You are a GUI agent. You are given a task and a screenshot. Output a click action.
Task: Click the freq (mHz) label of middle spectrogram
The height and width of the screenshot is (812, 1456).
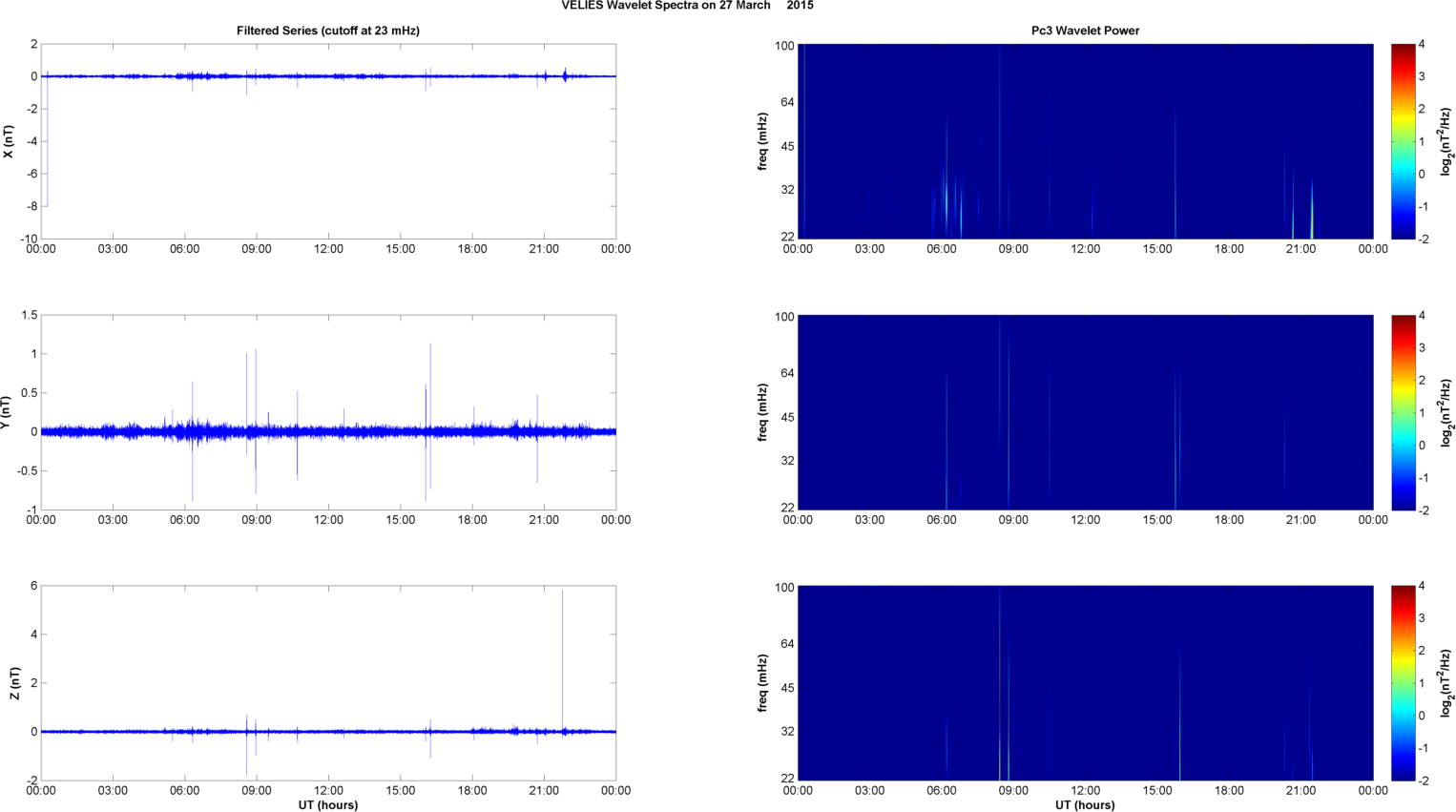pos(763,412)
